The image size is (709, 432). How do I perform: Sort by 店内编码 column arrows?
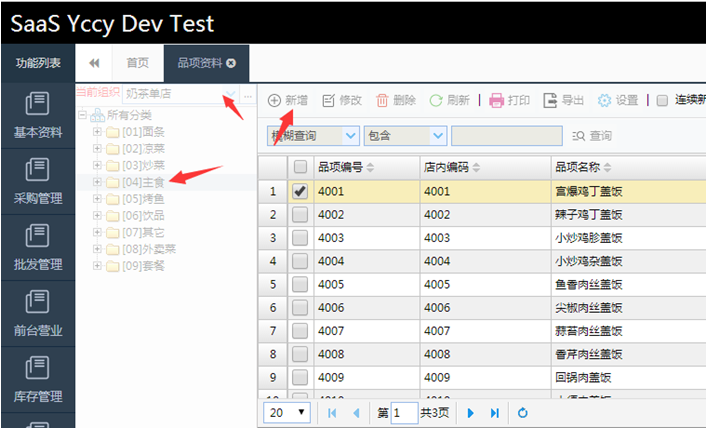tap(476, 167)
